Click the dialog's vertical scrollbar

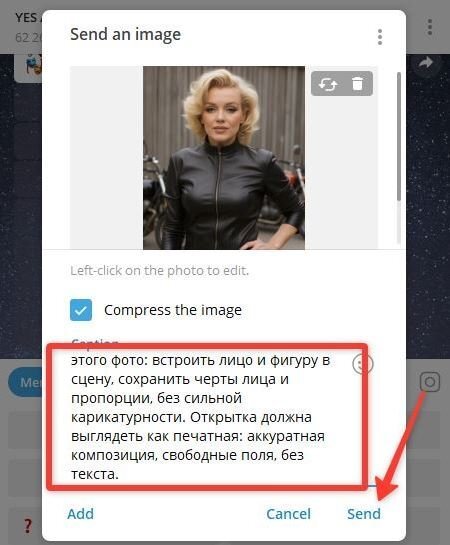399,136
